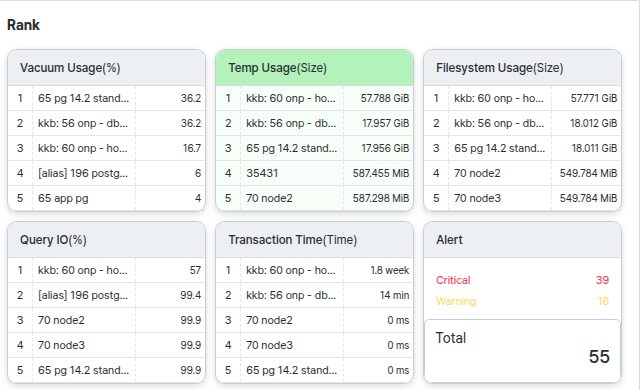640x390 pixels.
Task: Select the Query IO row showing 57
Action: pyautogui.click(x=106, y=270)
